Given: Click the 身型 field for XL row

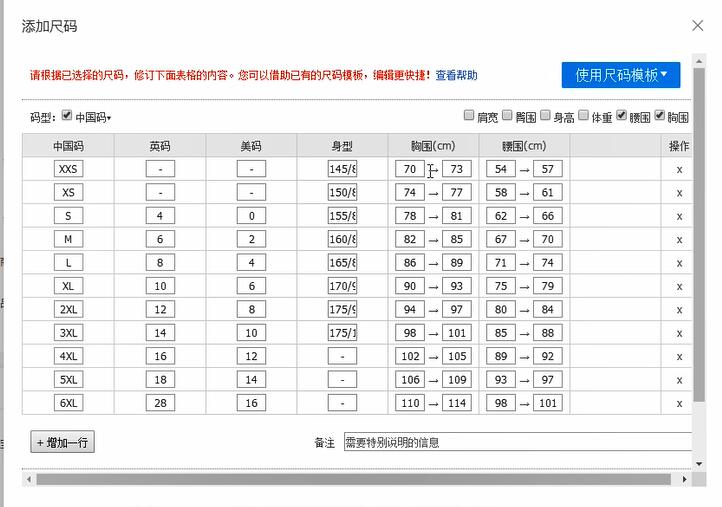Looking at the screenshot, I should (342, 286).
